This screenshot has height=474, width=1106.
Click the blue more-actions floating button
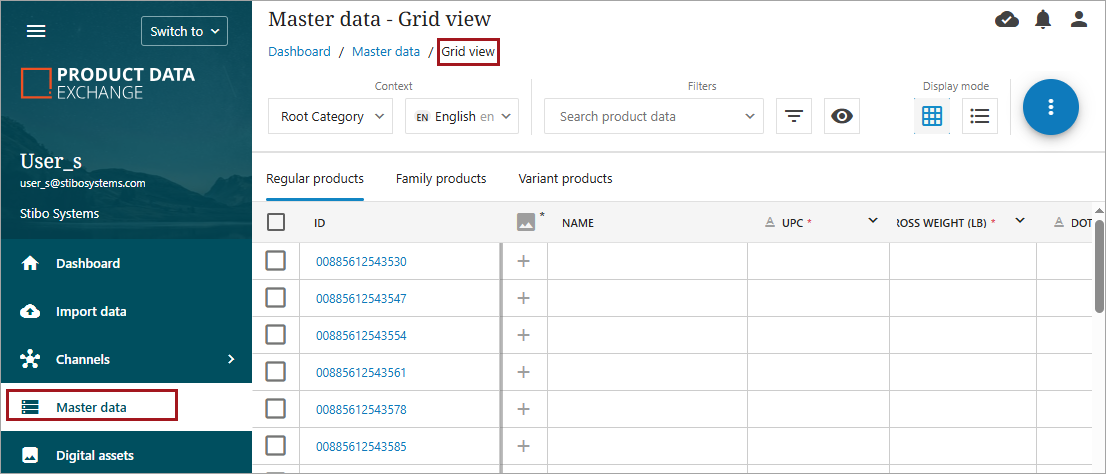click(1050, 106)
